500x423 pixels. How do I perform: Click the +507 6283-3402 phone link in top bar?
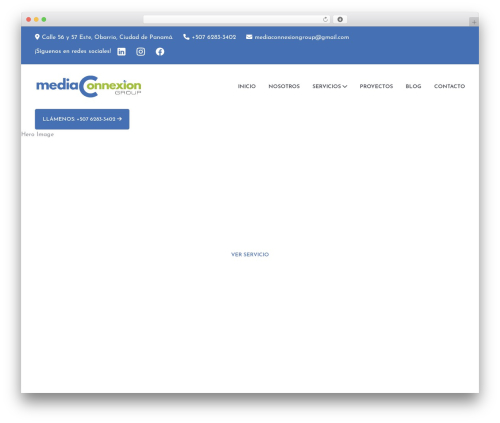click(x=214, y=37)
